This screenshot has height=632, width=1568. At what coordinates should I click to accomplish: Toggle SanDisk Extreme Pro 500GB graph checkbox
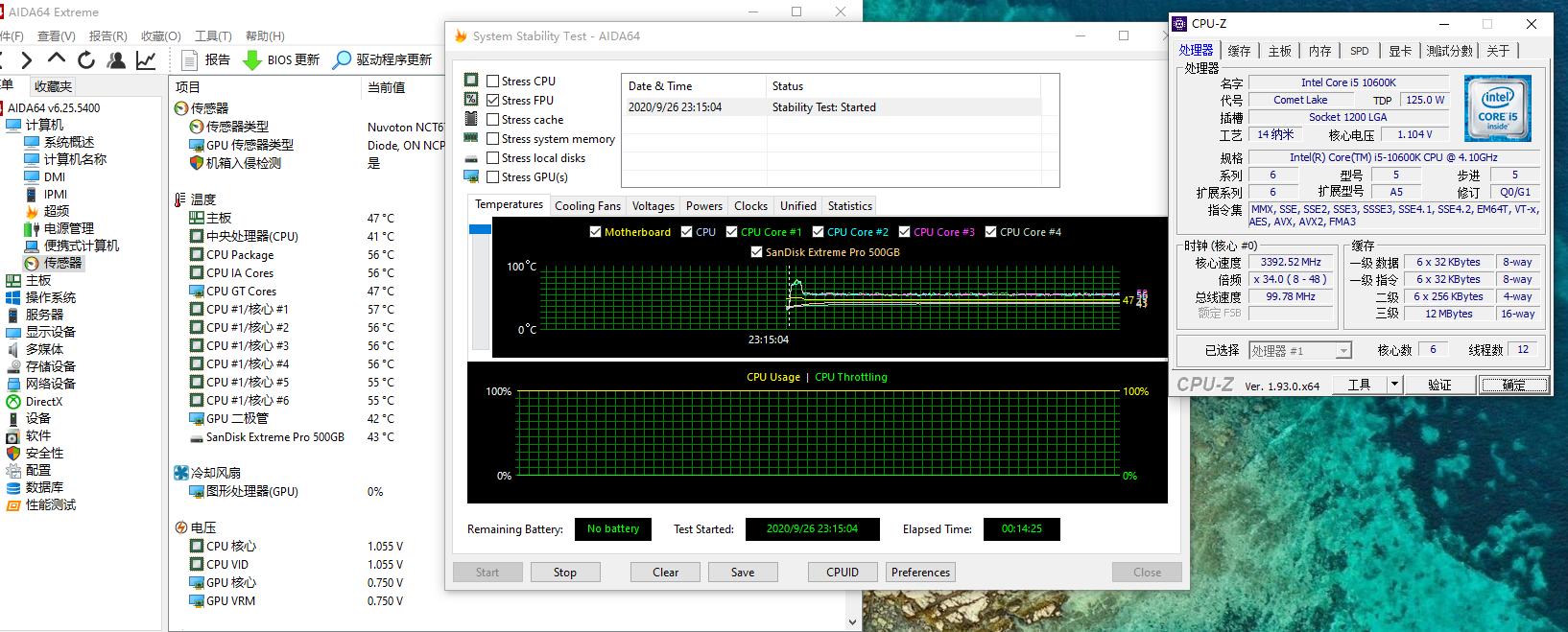(757, 252)
